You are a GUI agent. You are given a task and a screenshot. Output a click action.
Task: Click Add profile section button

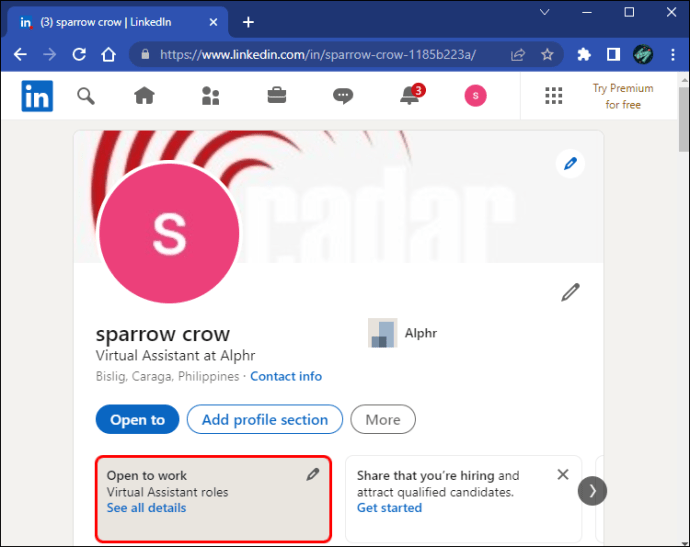coord(265,419)
